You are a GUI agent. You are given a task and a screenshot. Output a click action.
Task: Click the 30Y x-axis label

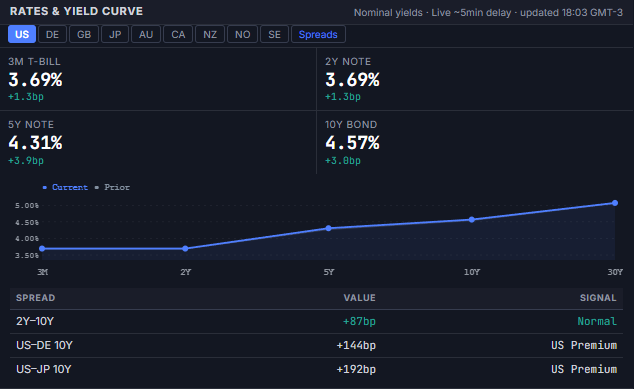[x=615, y=272]
